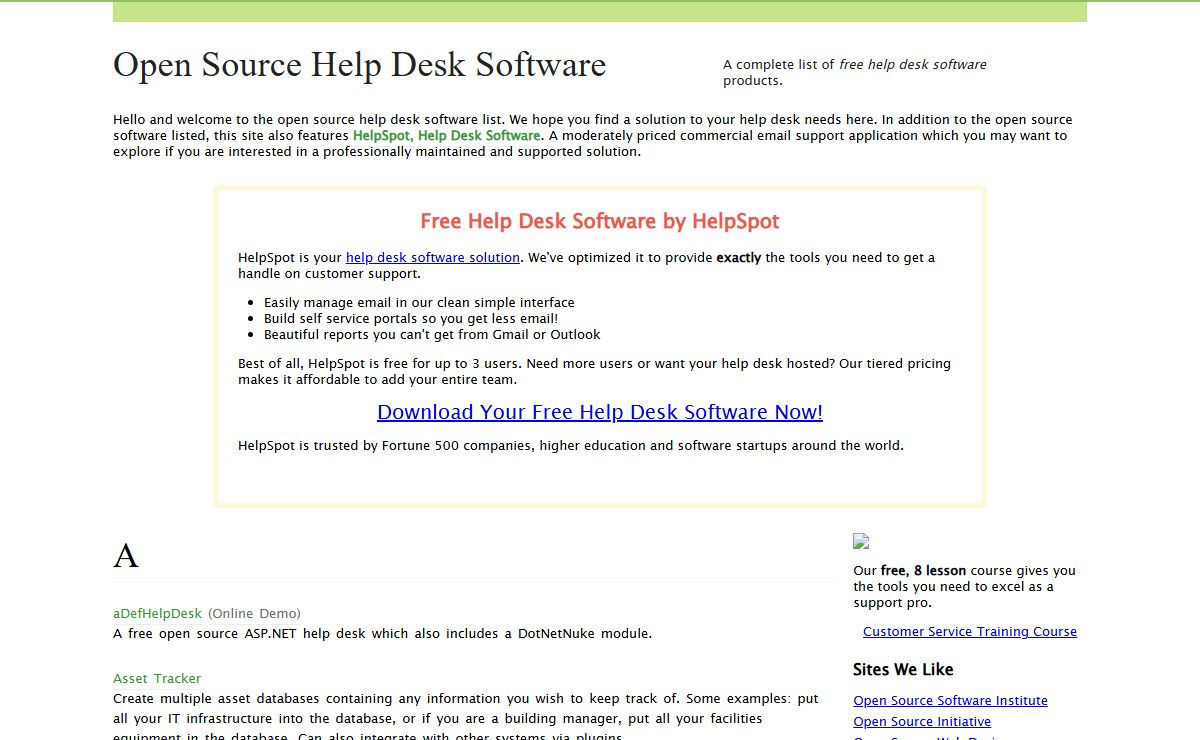The width and height of the screenshot is (1200, 740).
Task: Open the HelpSpot, Help Desk Software link
Action: click(x=446, y=136)
